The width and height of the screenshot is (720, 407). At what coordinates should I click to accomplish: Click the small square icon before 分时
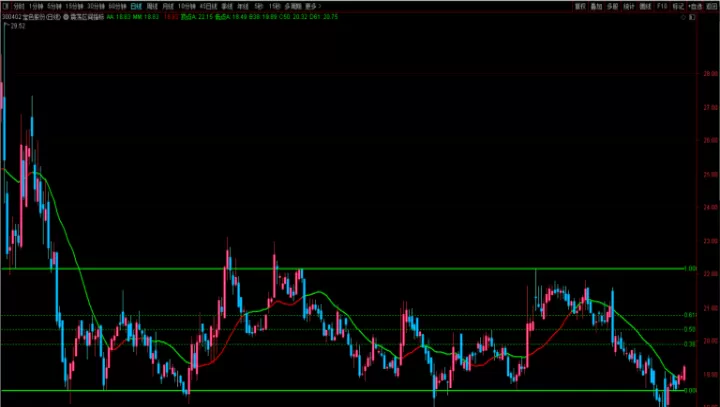(6, 6)
